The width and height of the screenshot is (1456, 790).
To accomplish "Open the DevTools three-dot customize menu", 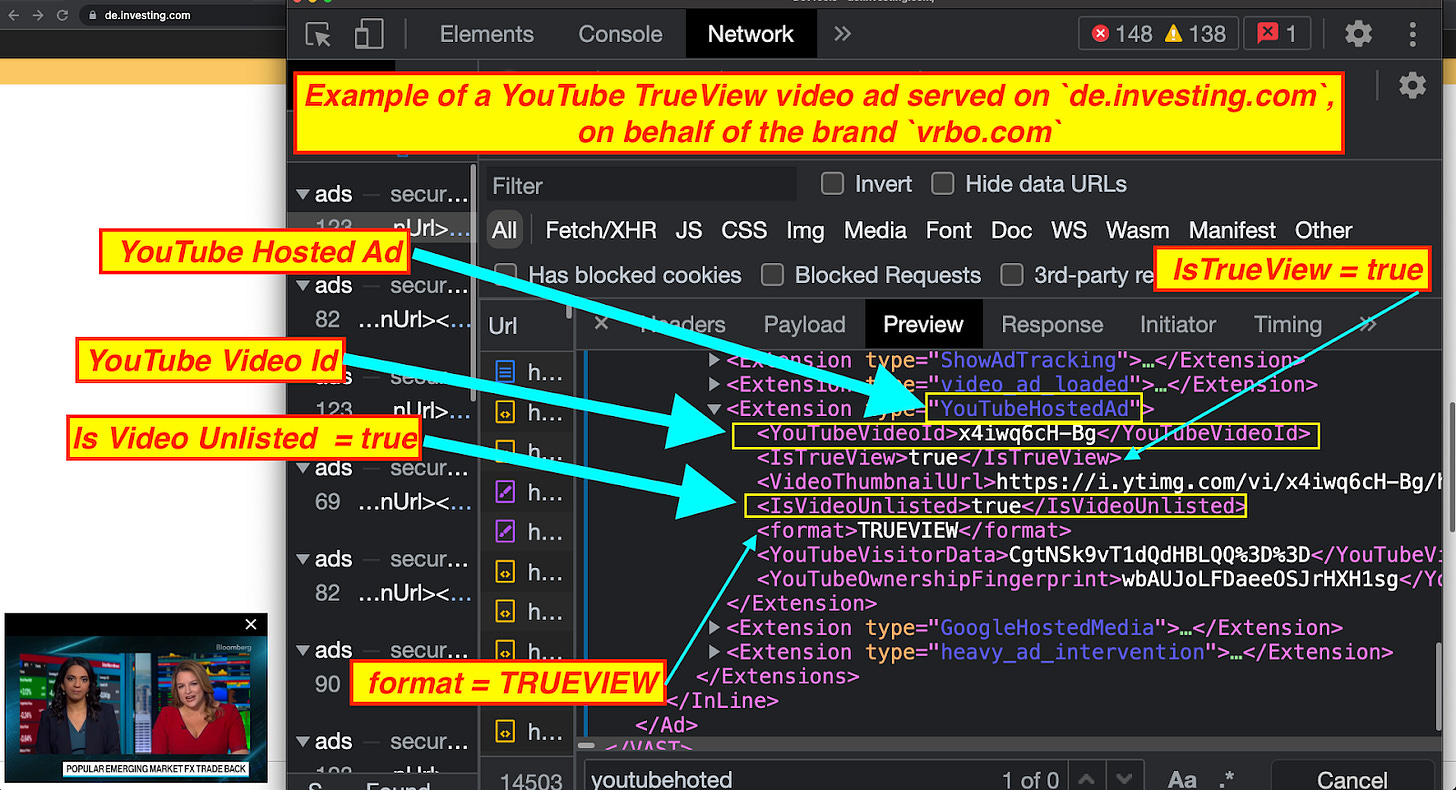I will pyautogui.click(x=1413, y=34).
